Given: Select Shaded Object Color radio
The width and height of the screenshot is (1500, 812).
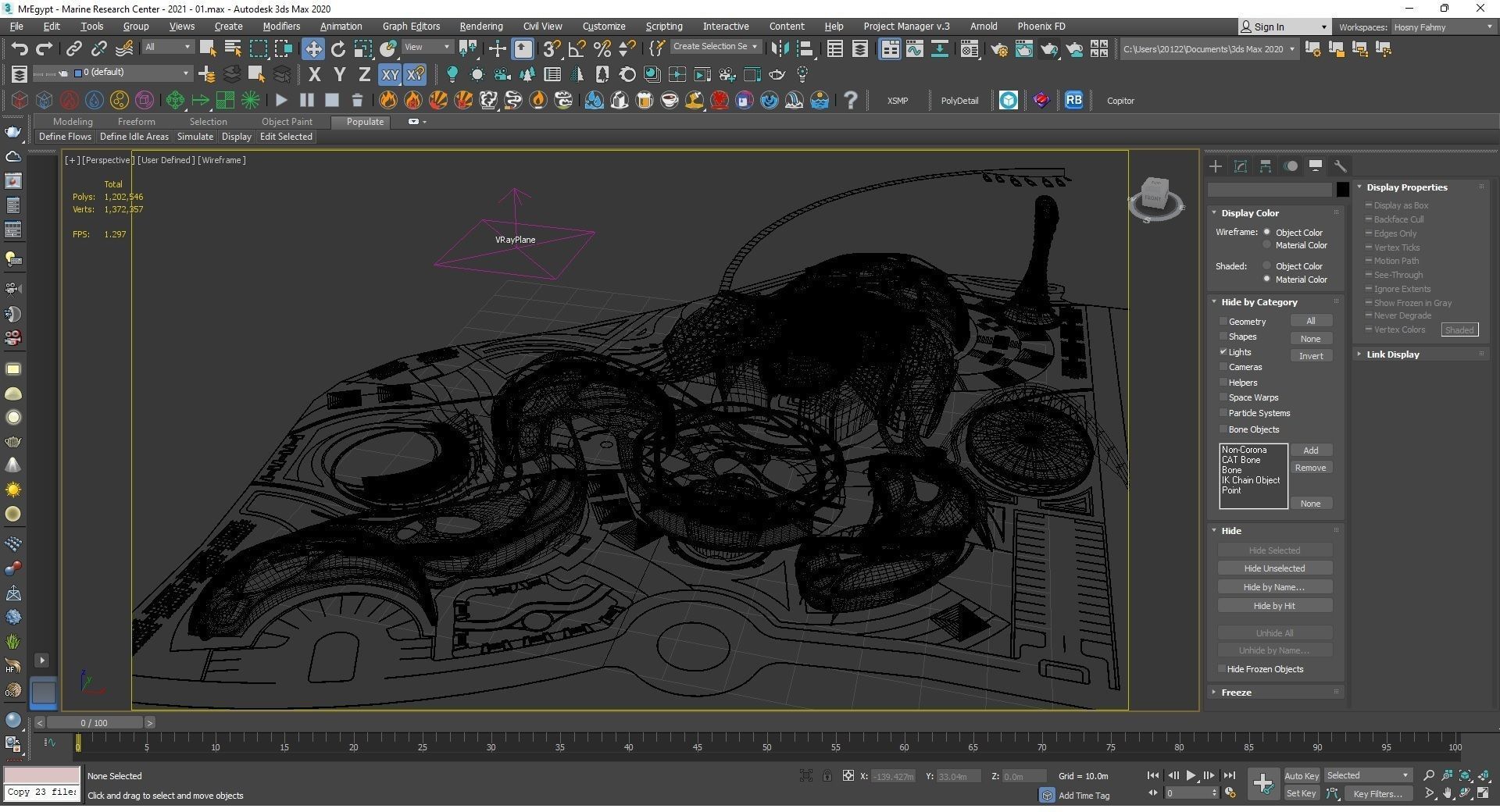Looking at the screenshot, I should click(x=1267, y=266).
